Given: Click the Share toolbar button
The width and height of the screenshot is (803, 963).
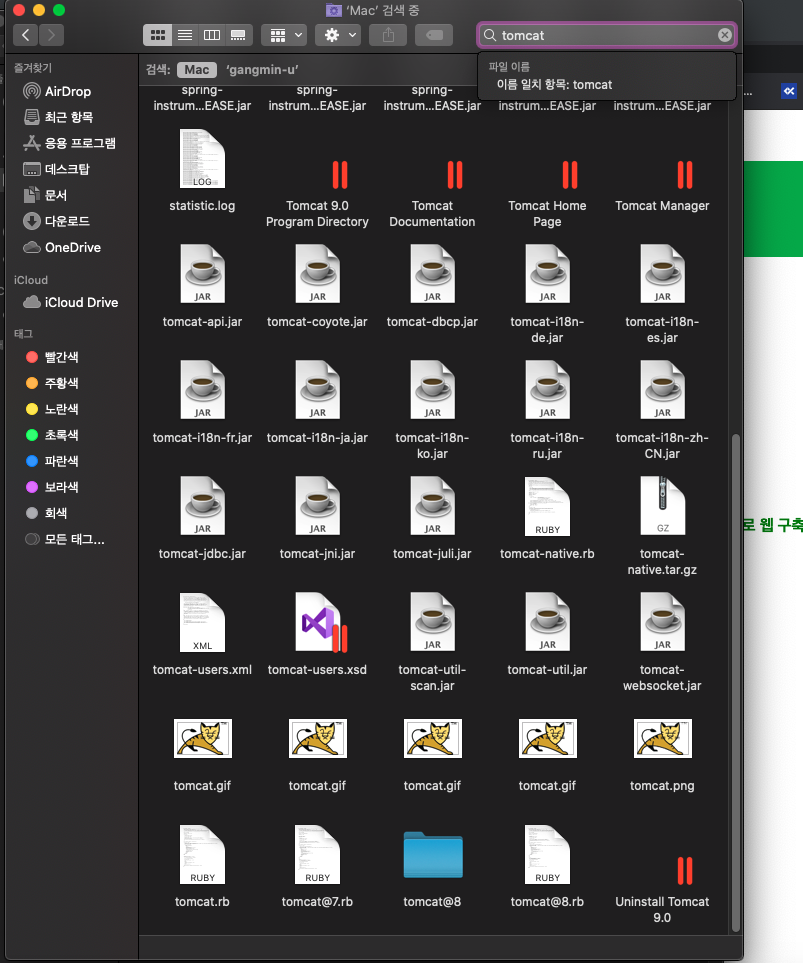Looking at the screenshot, I should (388, 35).
